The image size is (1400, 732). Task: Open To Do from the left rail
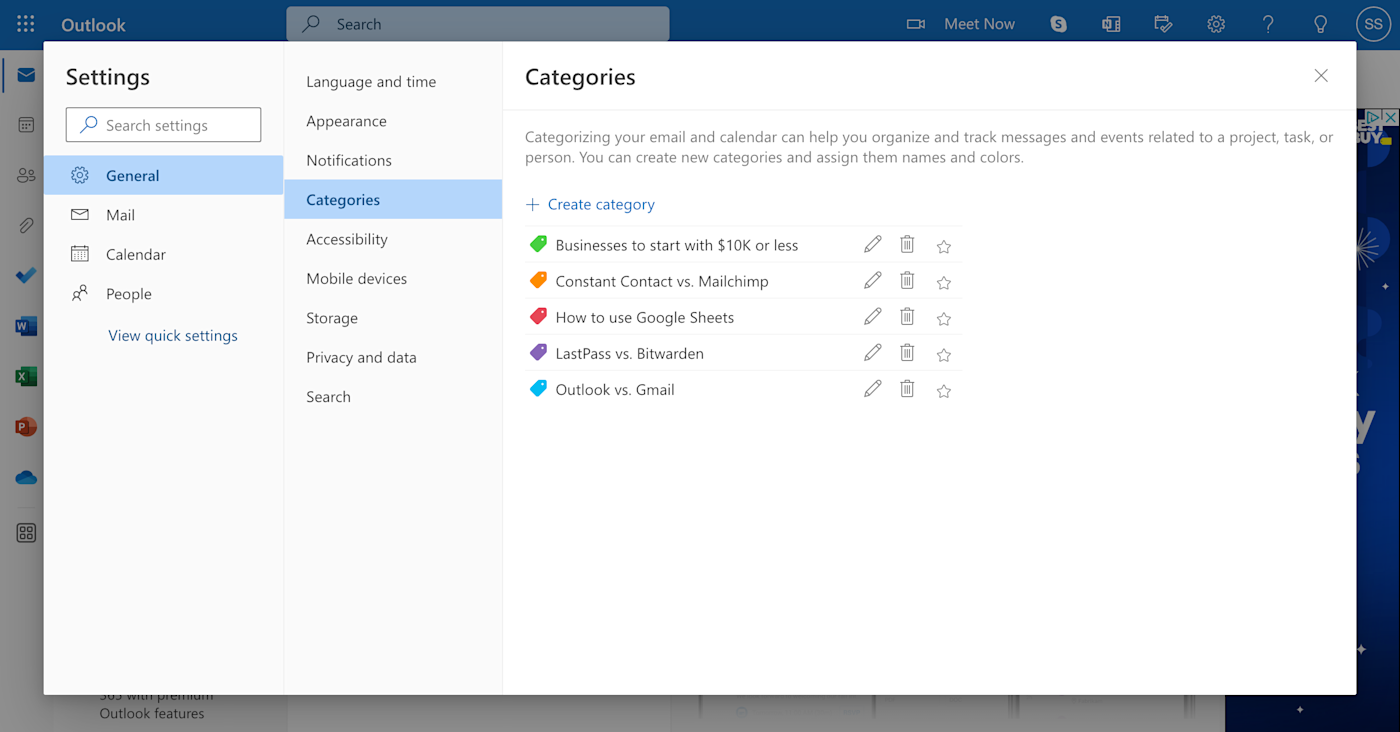click(x=26, y=276)
